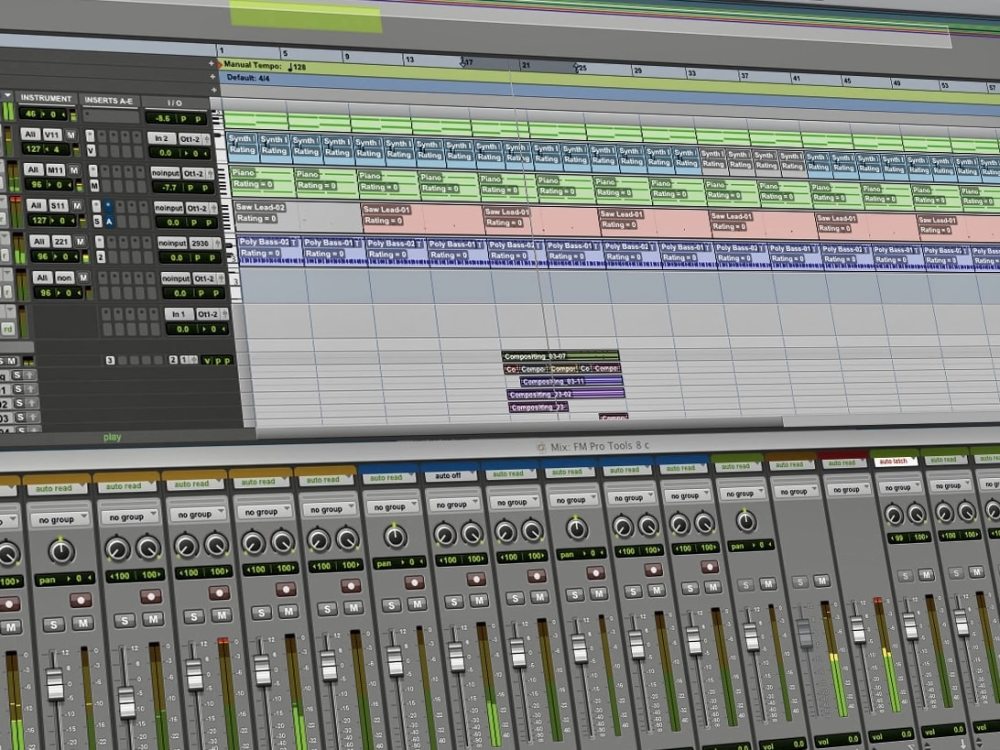Image resolution: width=1000 pixels, height=750 pixels.
Task: Record-enable the 'auto off' mixer channel
Action: [x=476, y=578]
